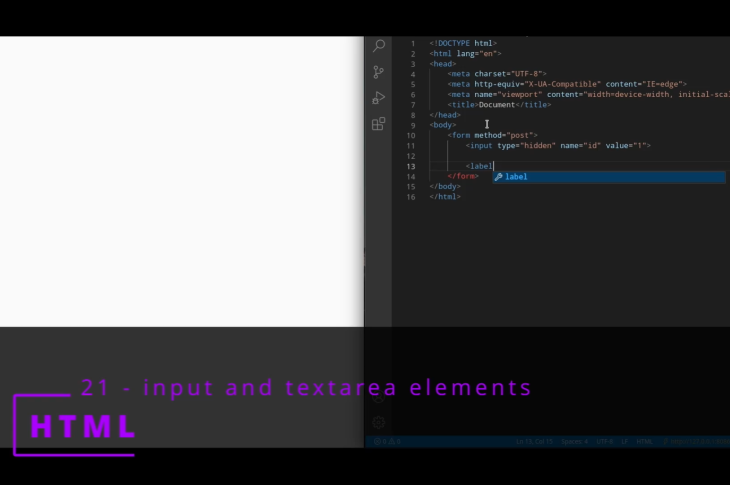730x485 pixels.
Task: Select the LF end-of-line sequence option
Action: click(x=624, y=441)
